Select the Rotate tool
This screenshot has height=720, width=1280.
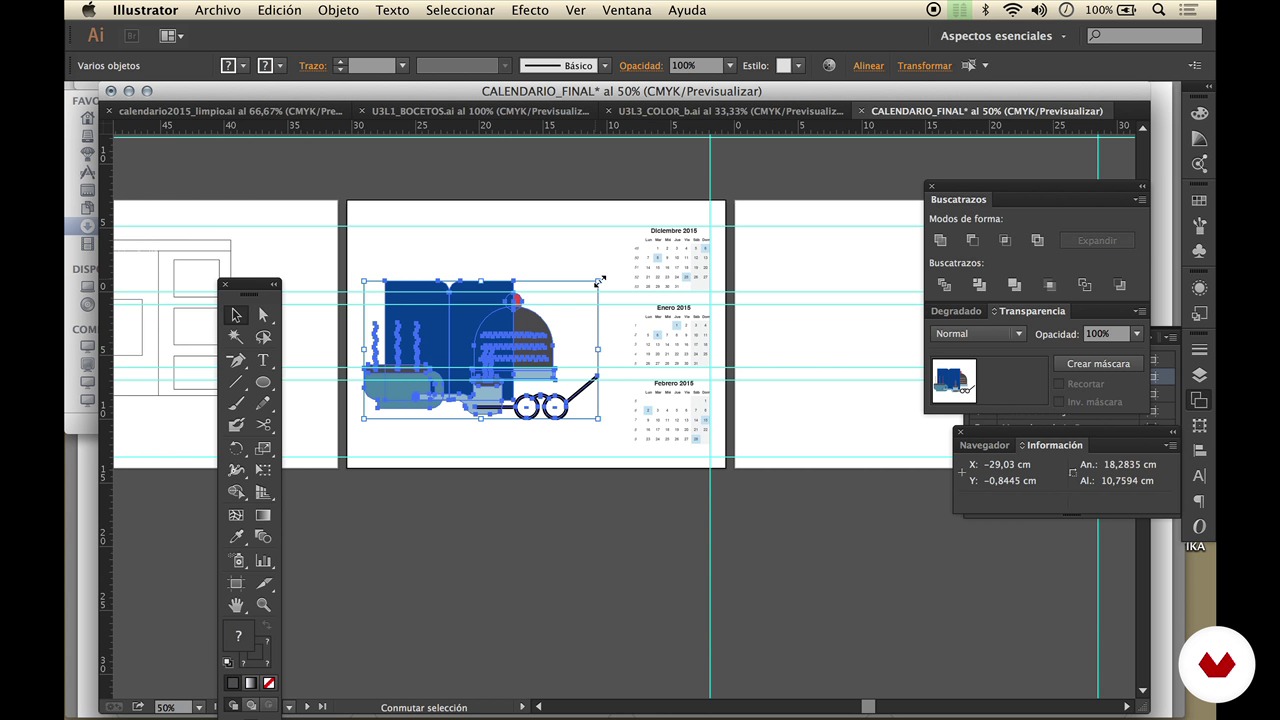pos(236,449)
